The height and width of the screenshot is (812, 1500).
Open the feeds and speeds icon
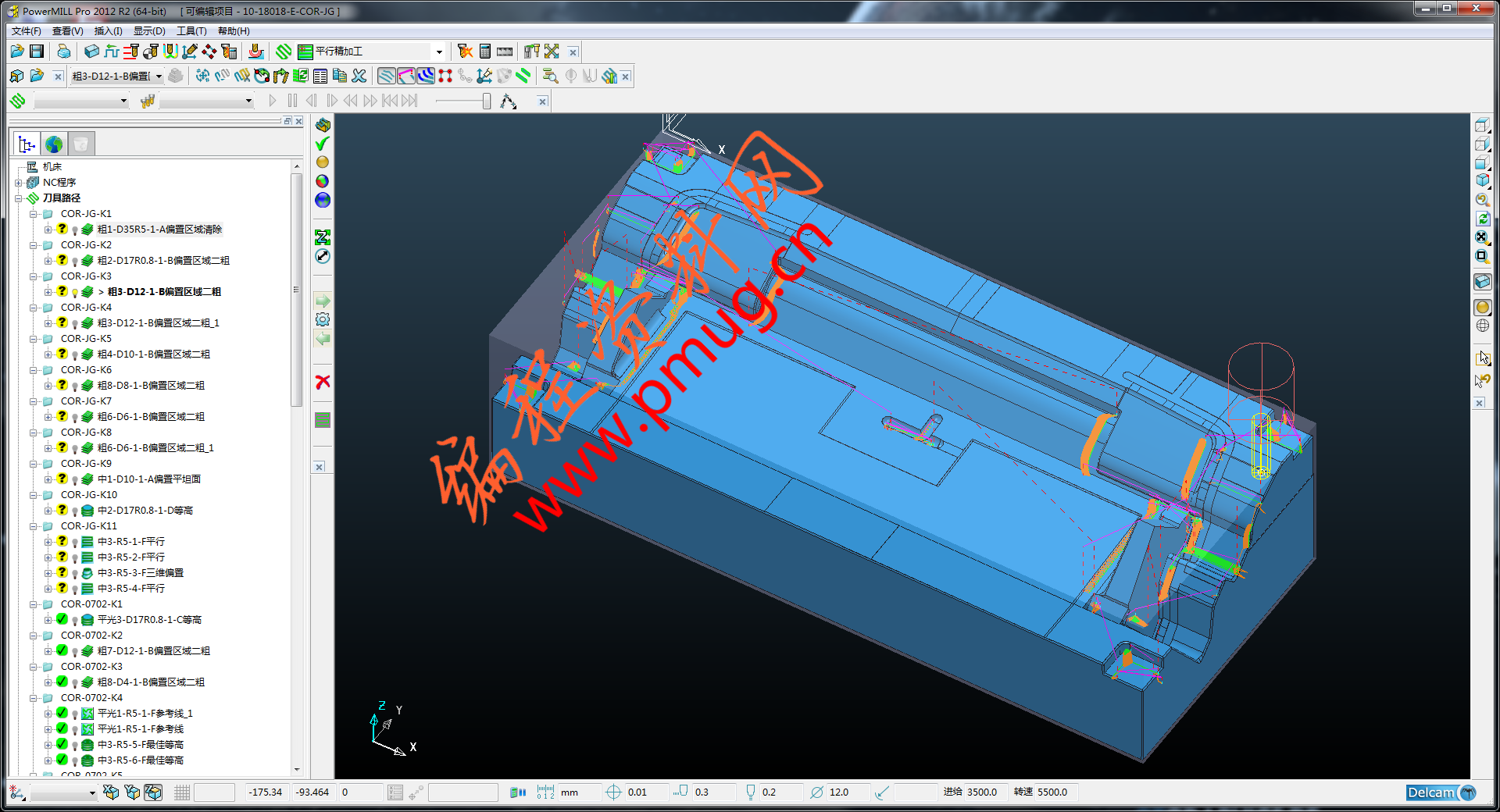coord(112,52)
